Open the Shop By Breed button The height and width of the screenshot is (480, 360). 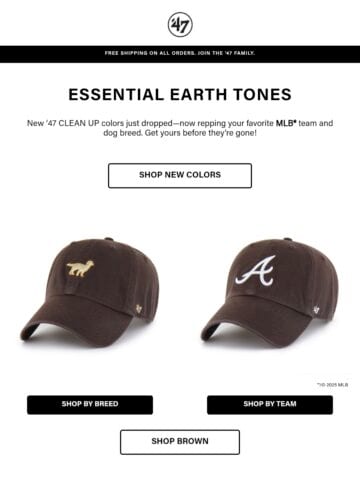point(90,405)
